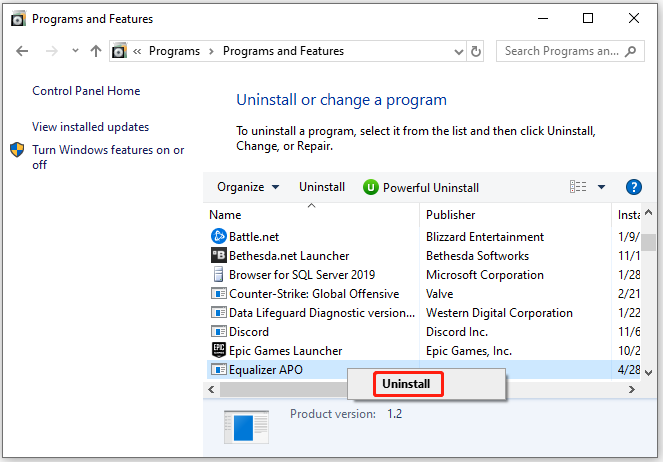Click Blizzard Entertainment publisher cell

point(485,237)
